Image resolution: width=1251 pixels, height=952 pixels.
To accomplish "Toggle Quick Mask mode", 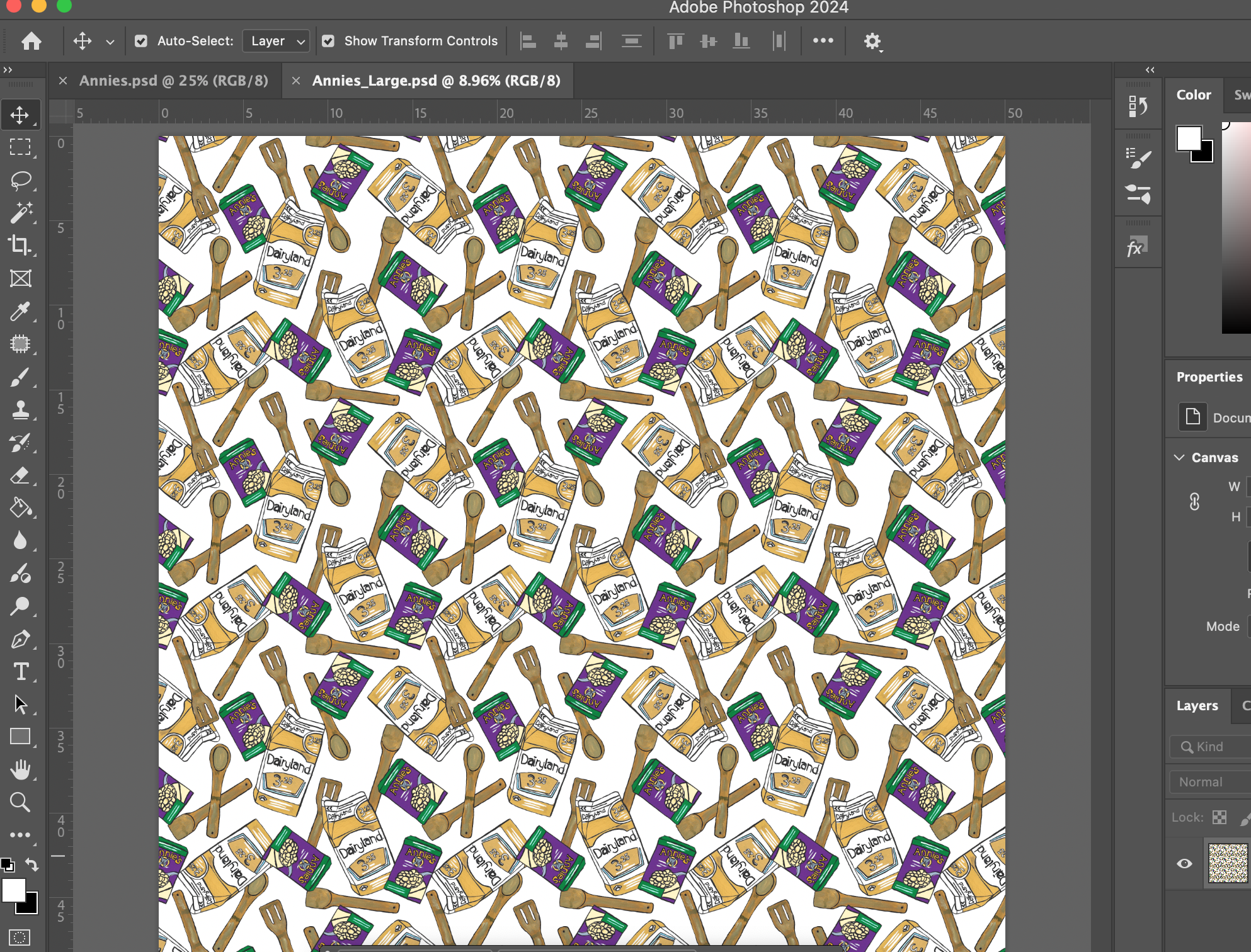I will click(20, 938).
